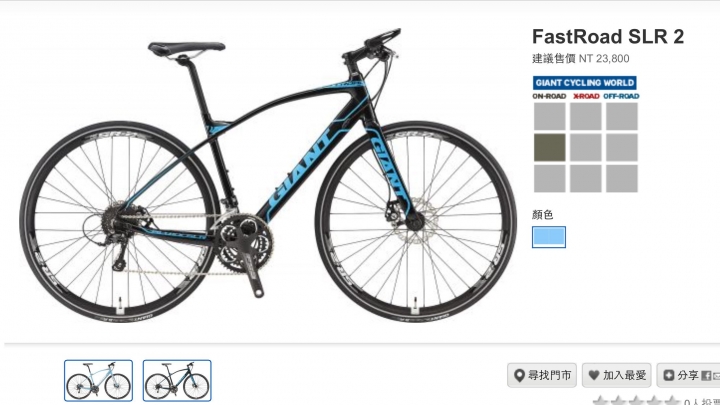The image size is (720, 405).
Task: Click the heart icon on 加入最愛
Action: pos(594,375)
